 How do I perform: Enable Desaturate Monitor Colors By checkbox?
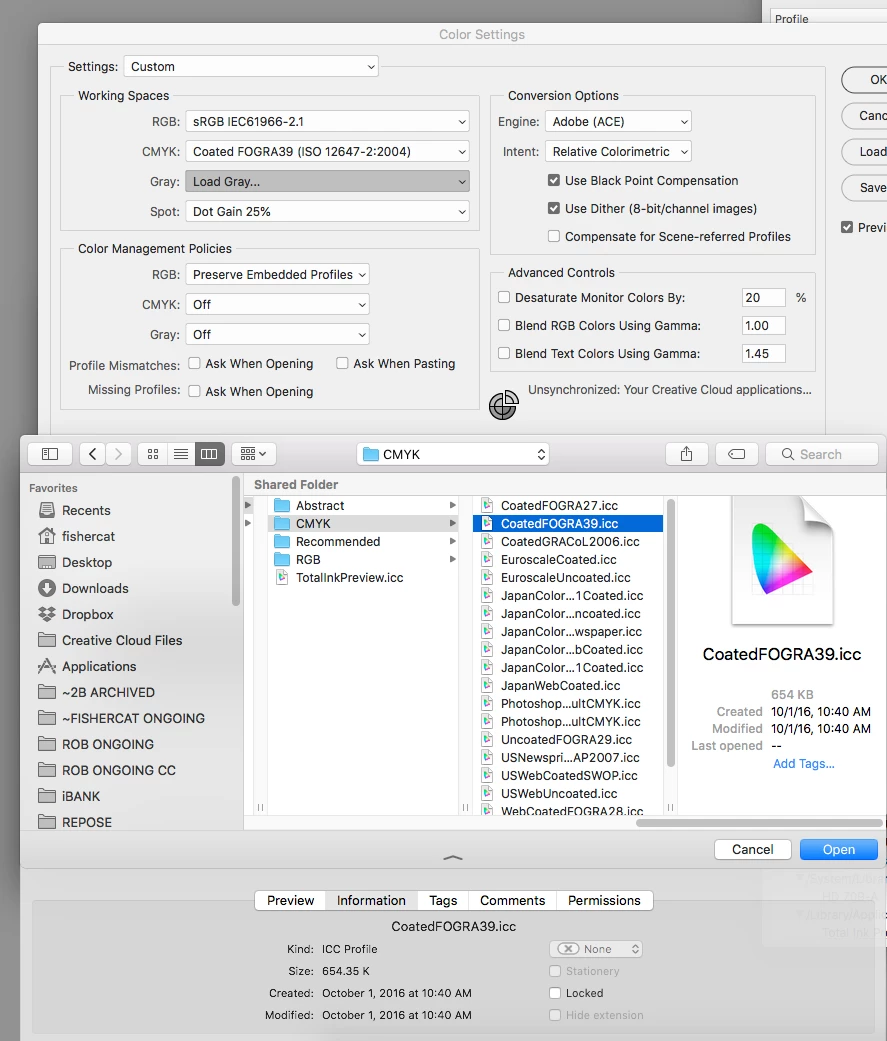(x=504, y=297)
